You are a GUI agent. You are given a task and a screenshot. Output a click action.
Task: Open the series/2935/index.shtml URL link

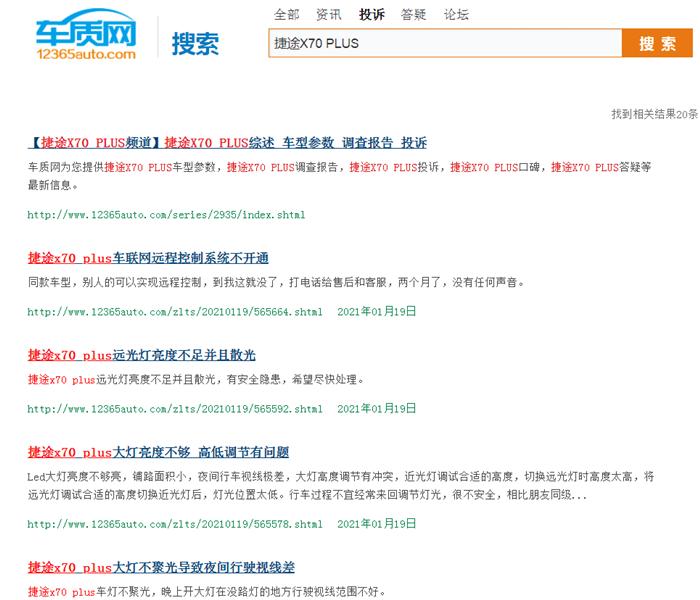click(166, 215)
